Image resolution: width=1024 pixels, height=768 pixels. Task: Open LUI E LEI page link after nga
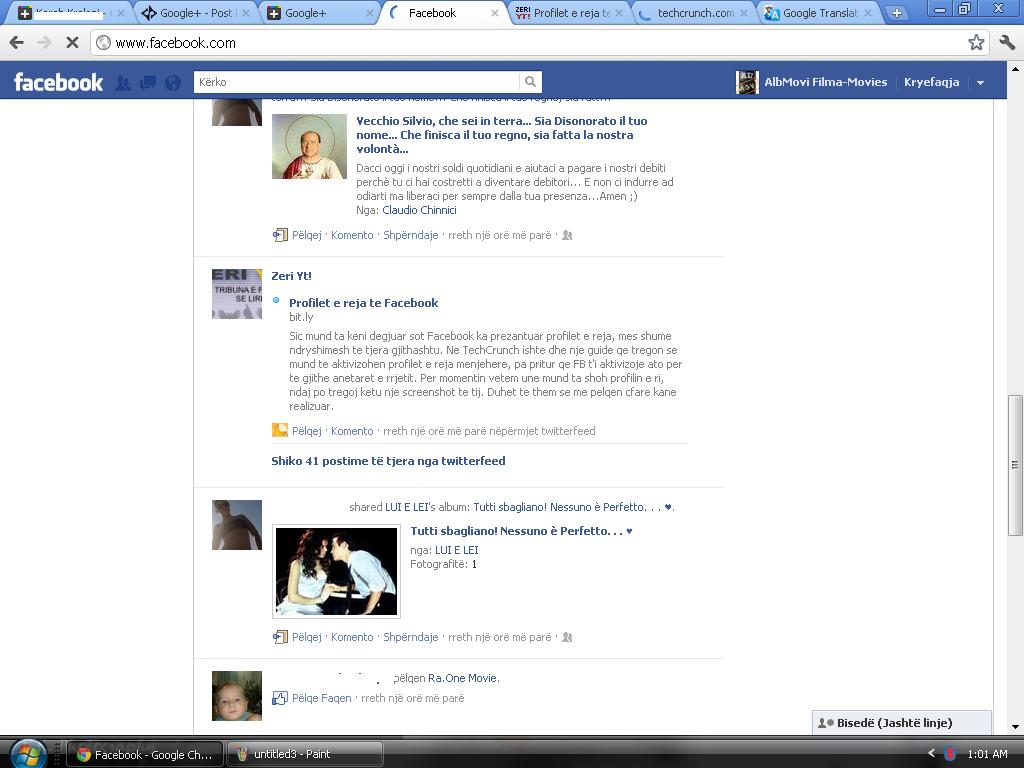pyautogui.click(x=456, y=551)
